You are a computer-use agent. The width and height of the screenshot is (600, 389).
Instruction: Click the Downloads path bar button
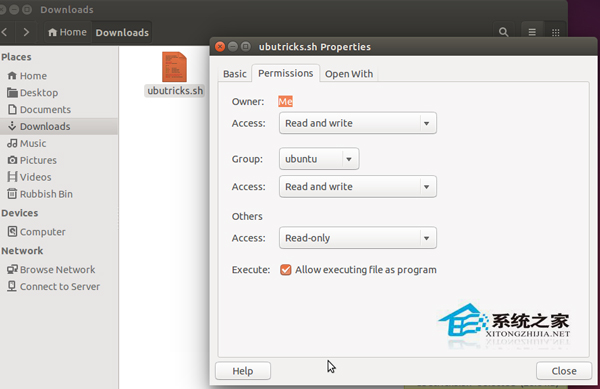tap(122, 33)
